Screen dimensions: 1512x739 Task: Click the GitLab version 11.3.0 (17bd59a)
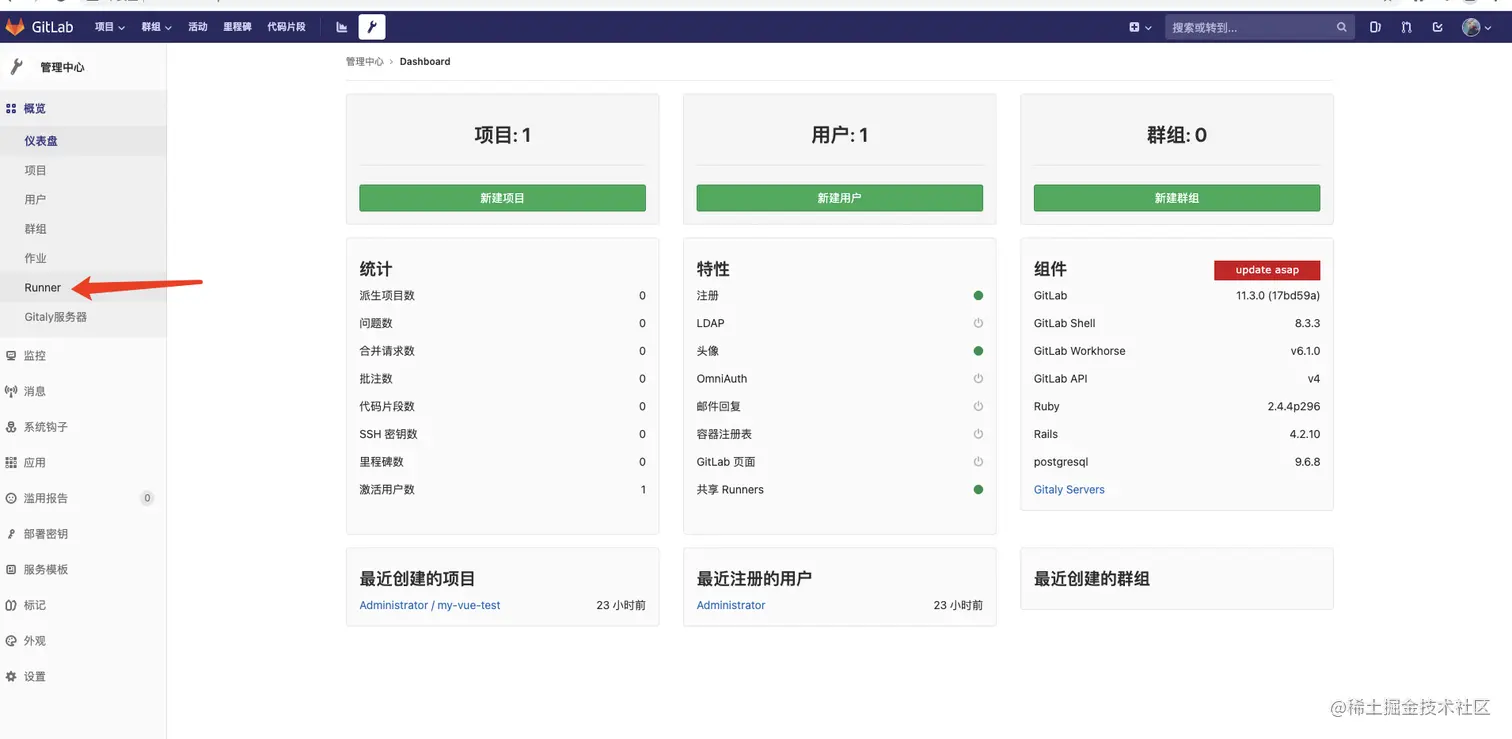point(1278,296)
